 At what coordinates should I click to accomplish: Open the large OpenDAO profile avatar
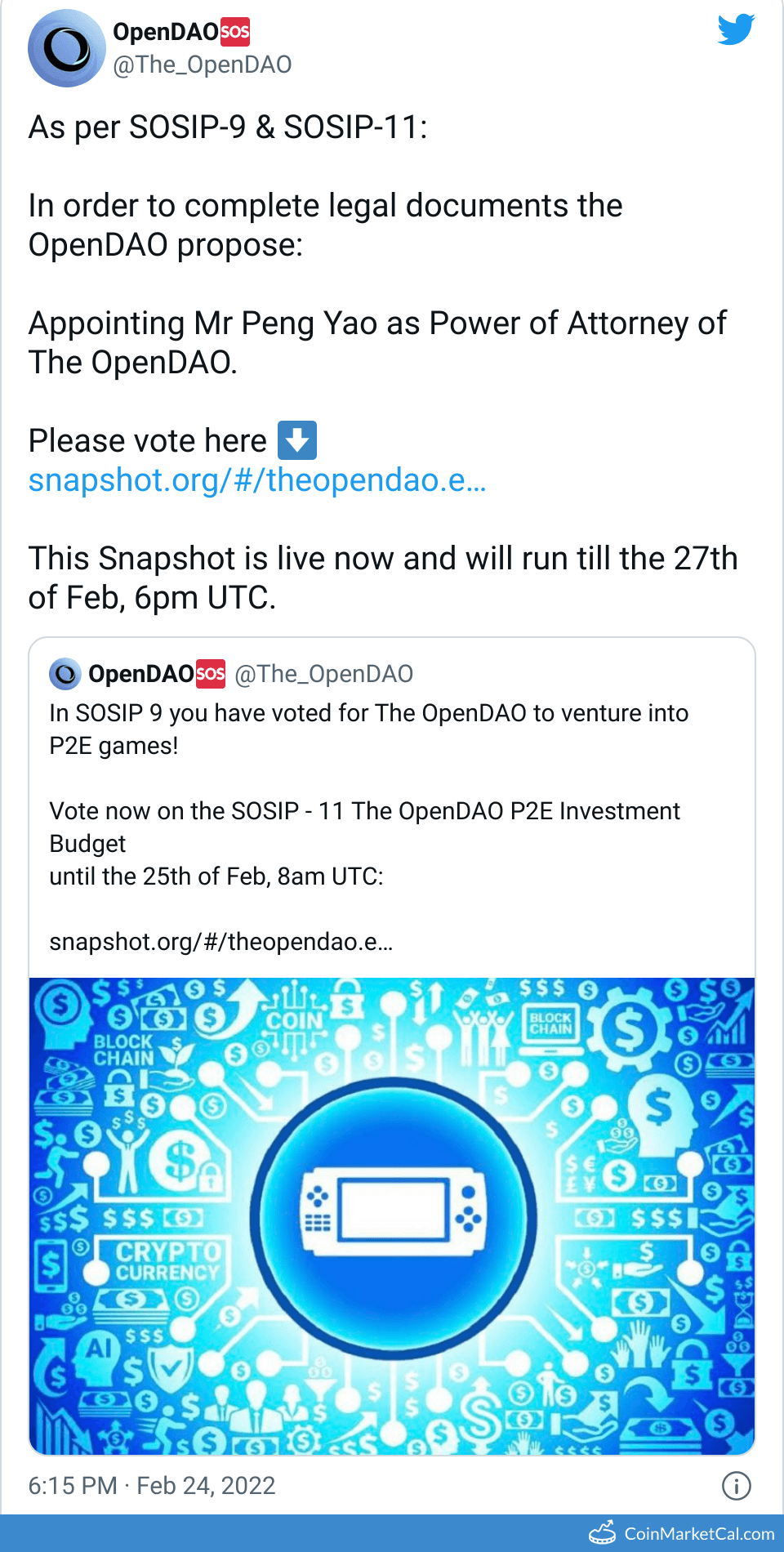66,48
